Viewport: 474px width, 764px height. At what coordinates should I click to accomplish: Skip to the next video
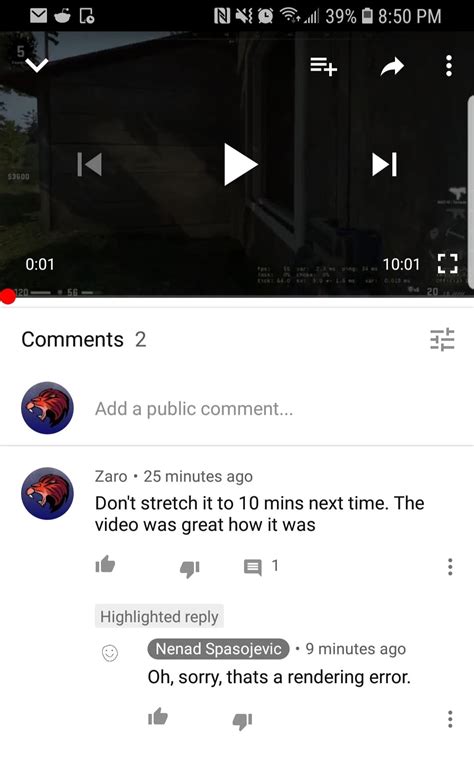(x=384, y=165)
